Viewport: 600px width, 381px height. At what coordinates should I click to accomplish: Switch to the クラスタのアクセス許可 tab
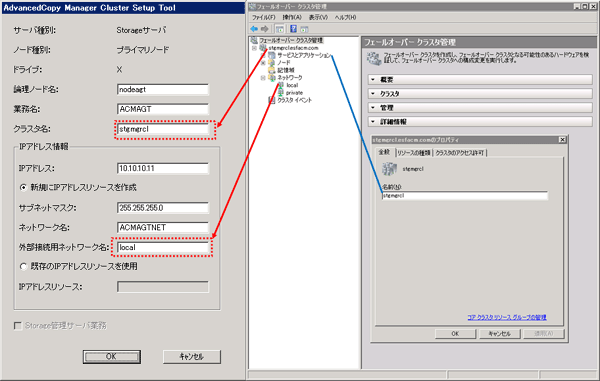(460, 153)
